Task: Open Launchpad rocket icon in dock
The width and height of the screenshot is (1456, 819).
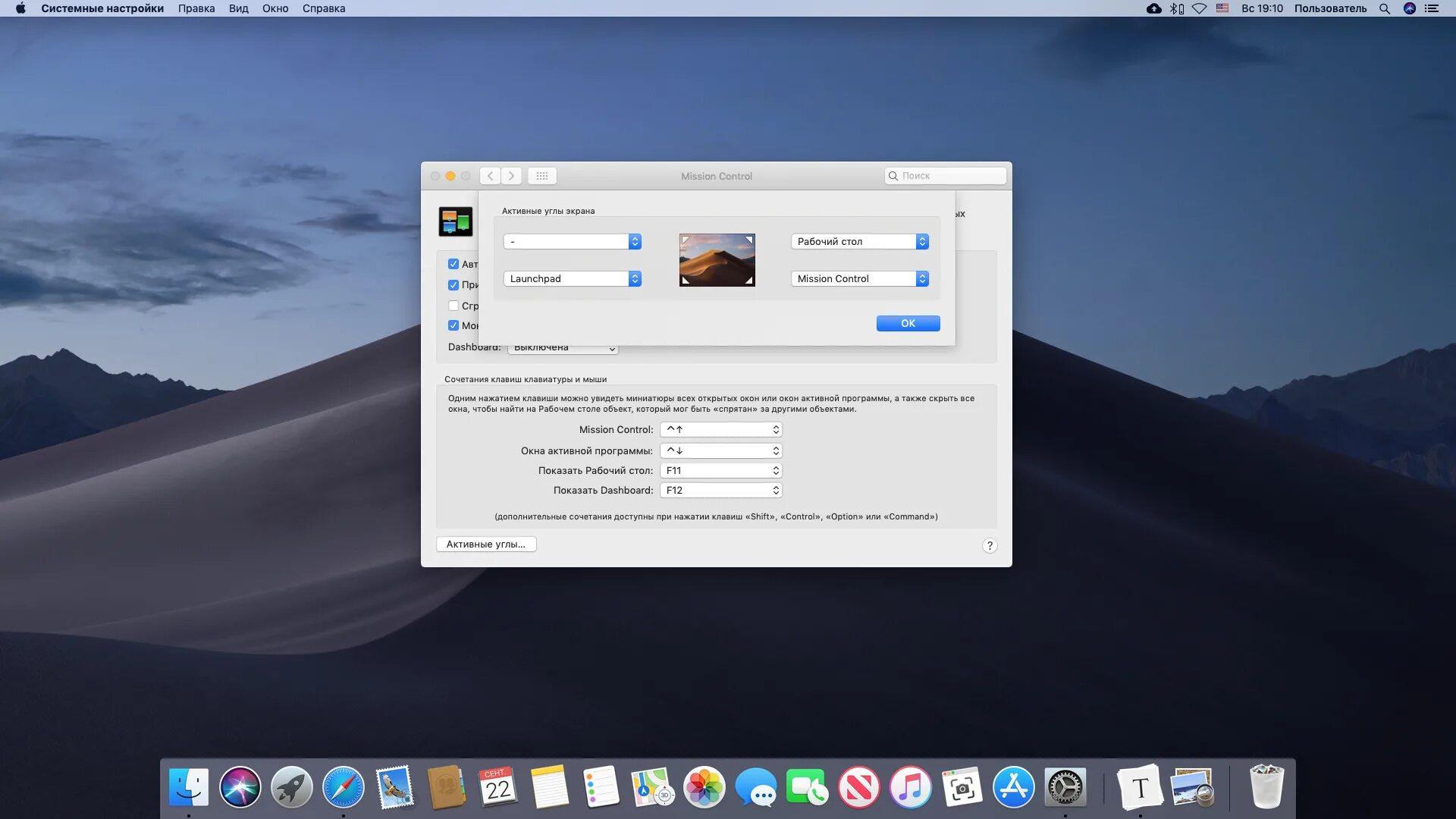Action: (x=291, y=787)
